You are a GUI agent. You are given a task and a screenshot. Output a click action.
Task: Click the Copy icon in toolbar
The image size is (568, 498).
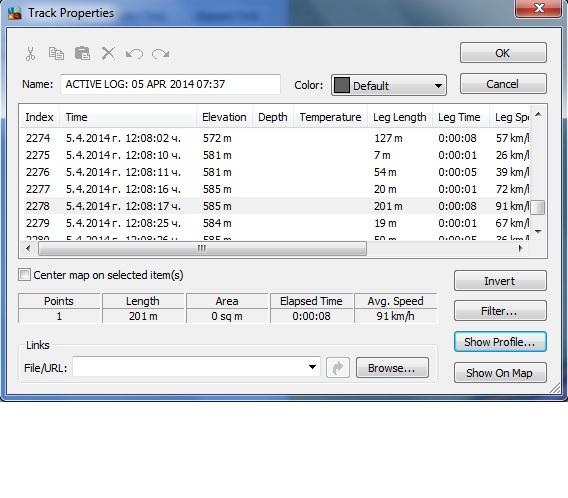click(x=57, y=54)
